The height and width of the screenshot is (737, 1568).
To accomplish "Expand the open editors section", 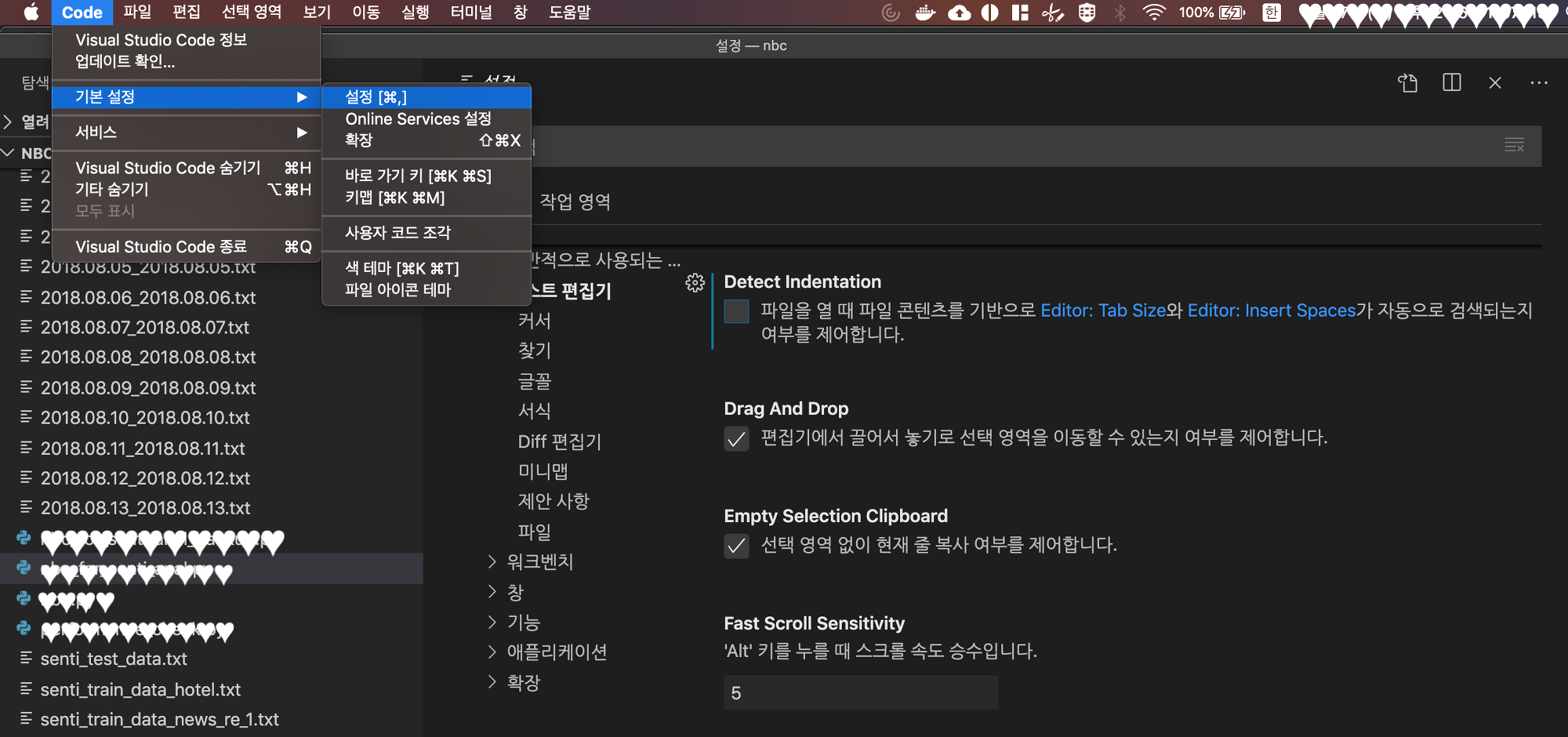I will (8, 122).
